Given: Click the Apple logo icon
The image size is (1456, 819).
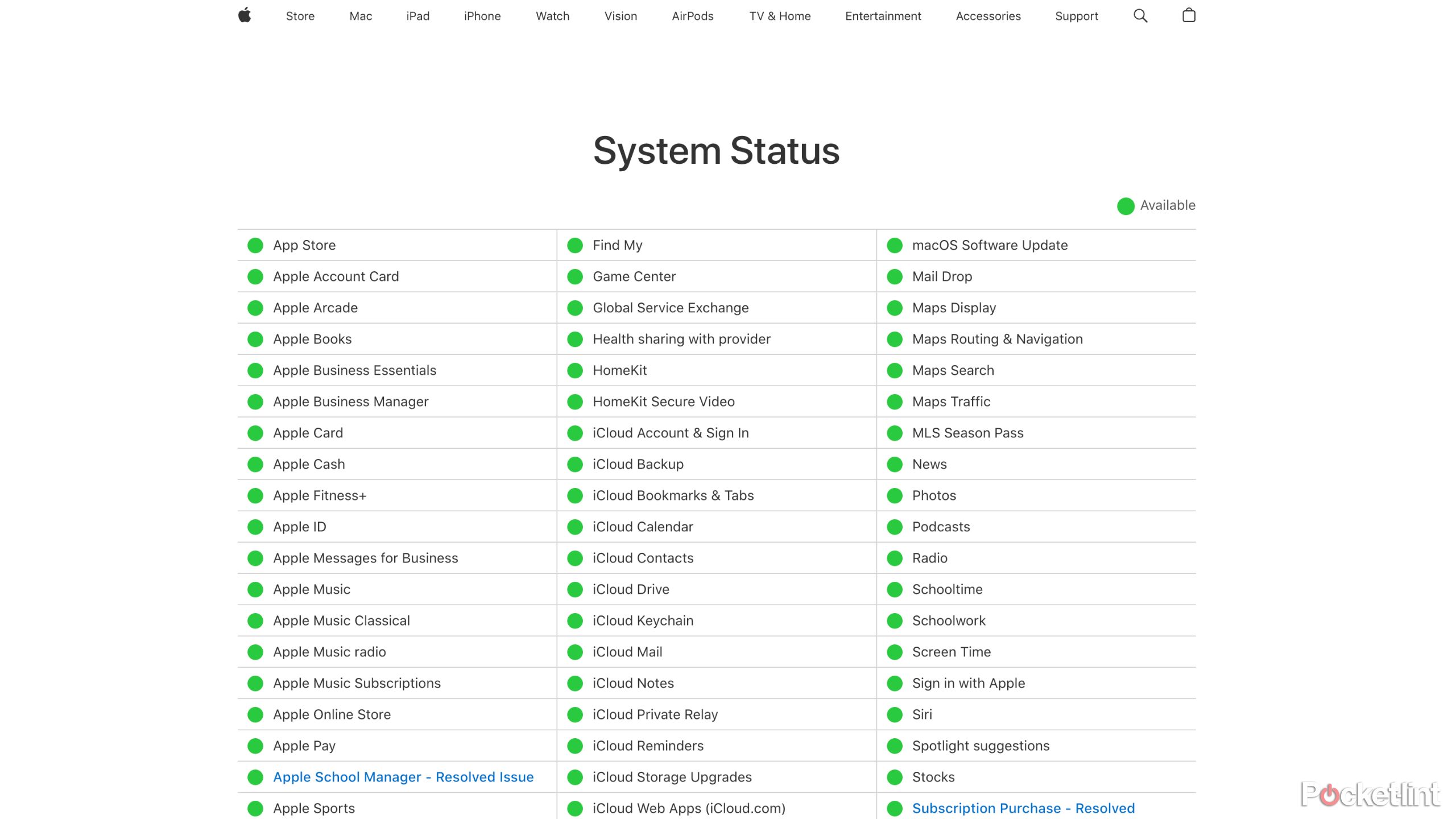Looking at the screenshot, I should tap(245, 15).
